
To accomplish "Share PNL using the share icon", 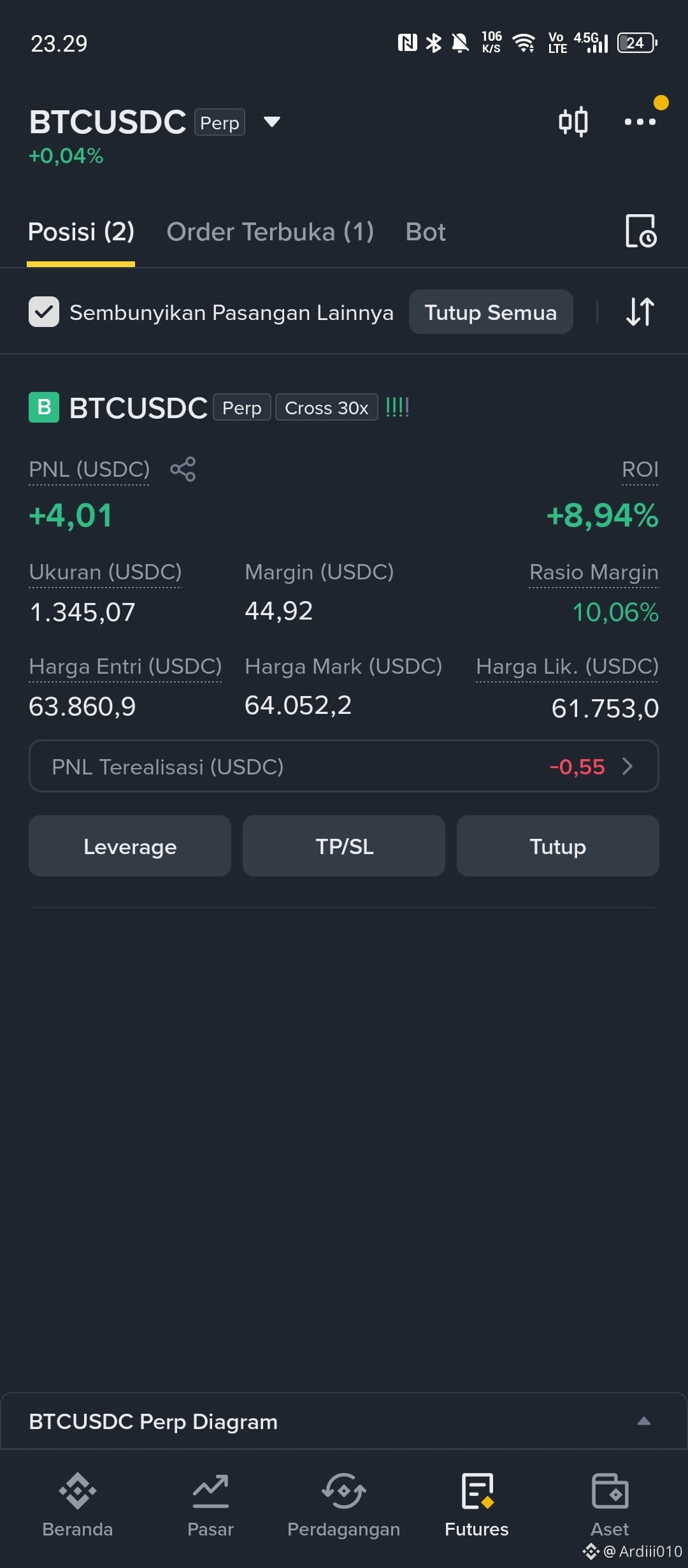I will coord(183,469).
